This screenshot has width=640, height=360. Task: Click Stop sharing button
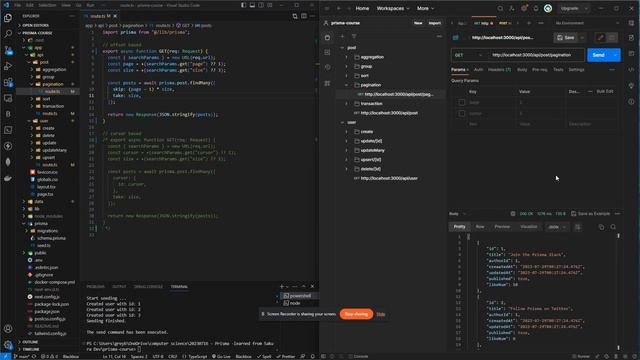(356, 314)
